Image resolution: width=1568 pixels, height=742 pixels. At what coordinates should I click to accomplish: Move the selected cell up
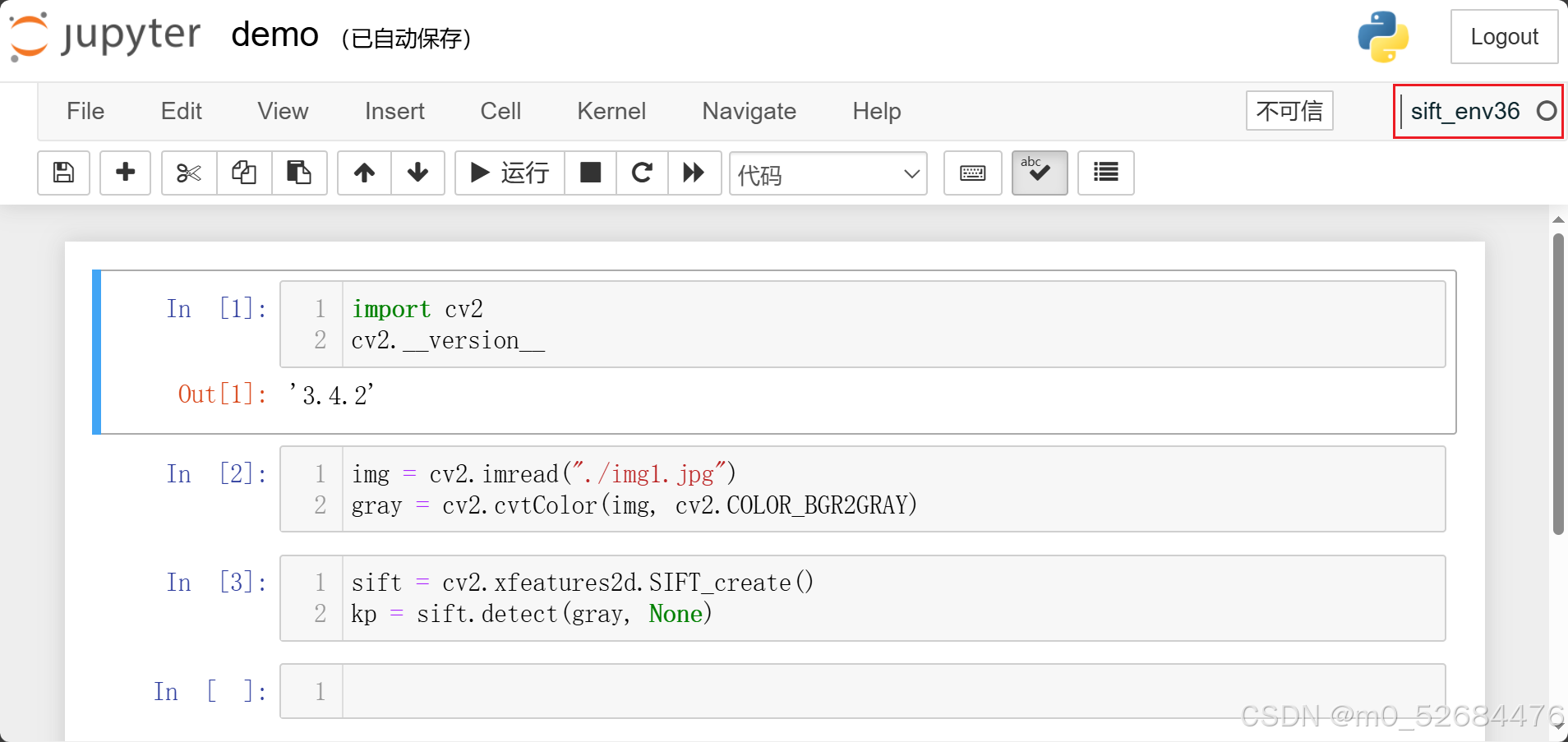pos(363,173)
